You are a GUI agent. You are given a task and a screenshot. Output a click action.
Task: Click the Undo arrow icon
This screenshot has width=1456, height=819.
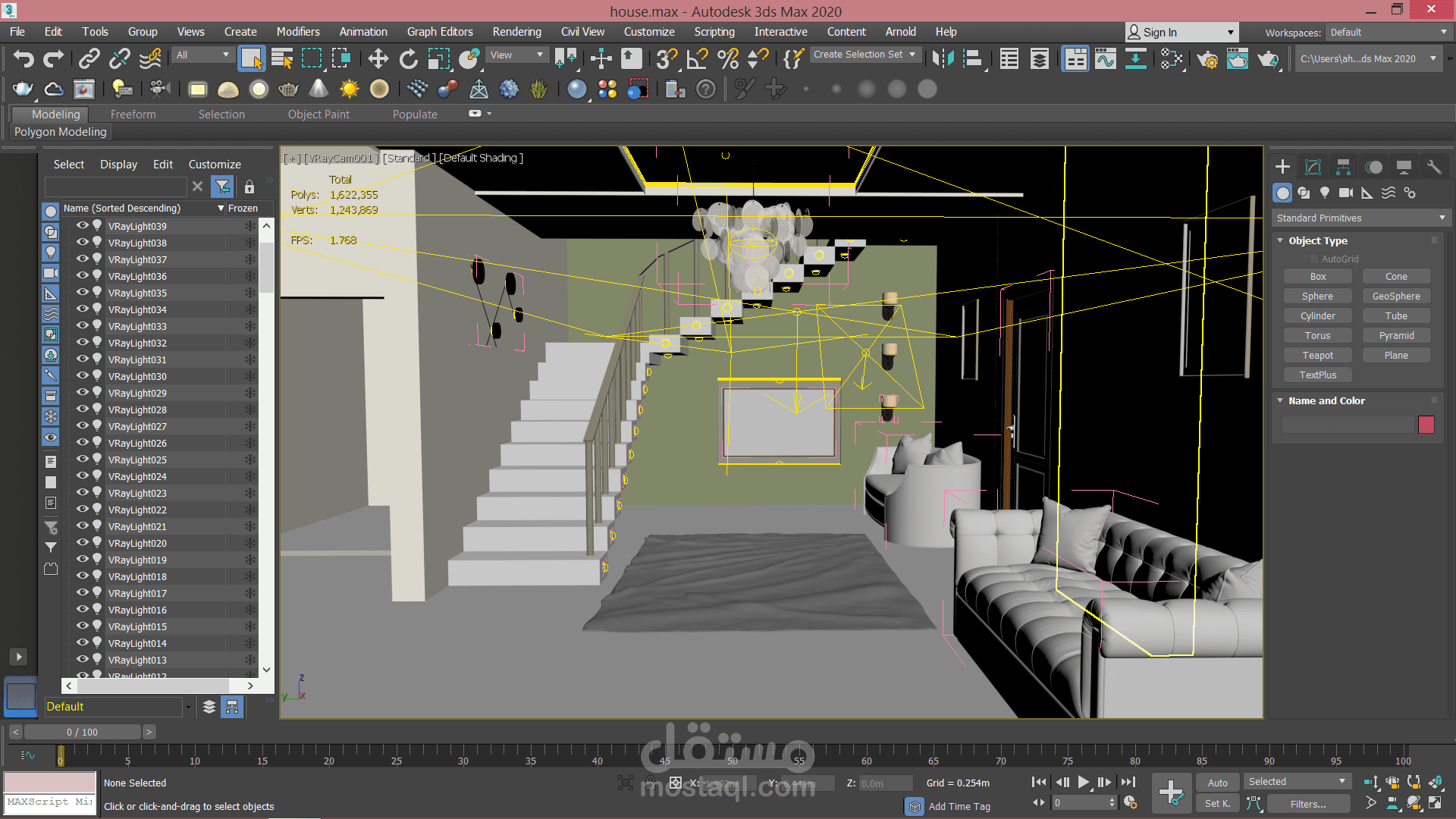coord(24,58)
